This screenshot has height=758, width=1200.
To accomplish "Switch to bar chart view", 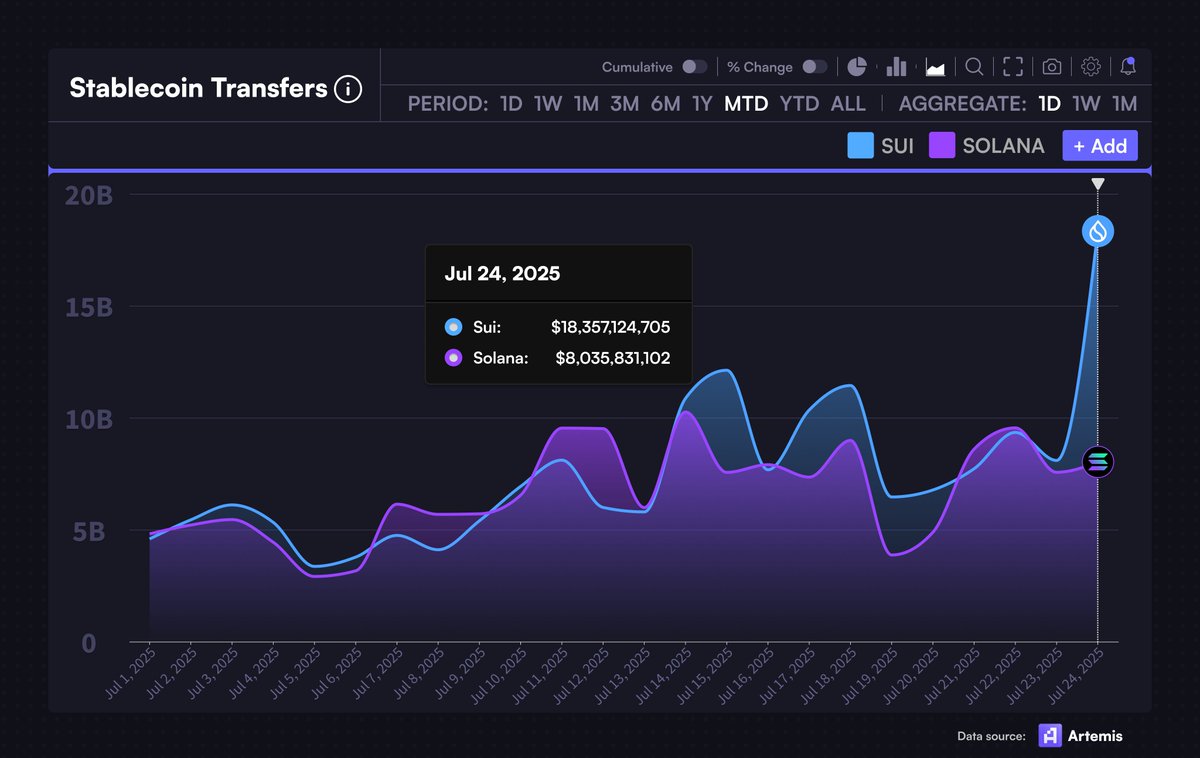I will pyautogui.click(x=896, y=67).
